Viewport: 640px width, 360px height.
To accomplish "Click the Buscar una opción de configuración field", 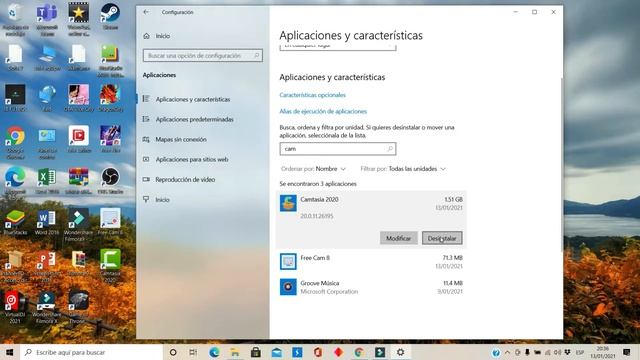I will coord(202,56).
